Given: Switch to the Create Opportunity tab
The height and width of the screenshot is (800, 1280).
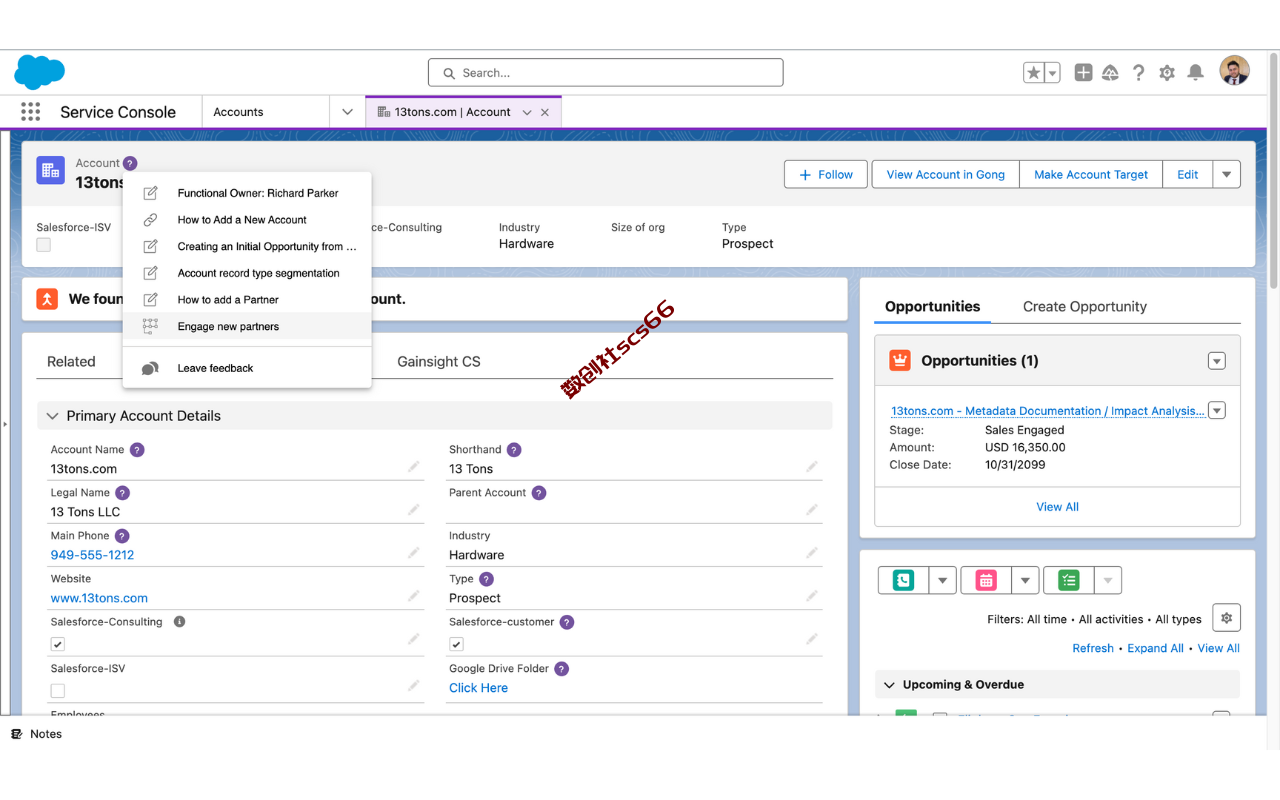Looking at the screenshot, I should [x=1084, y=307].
